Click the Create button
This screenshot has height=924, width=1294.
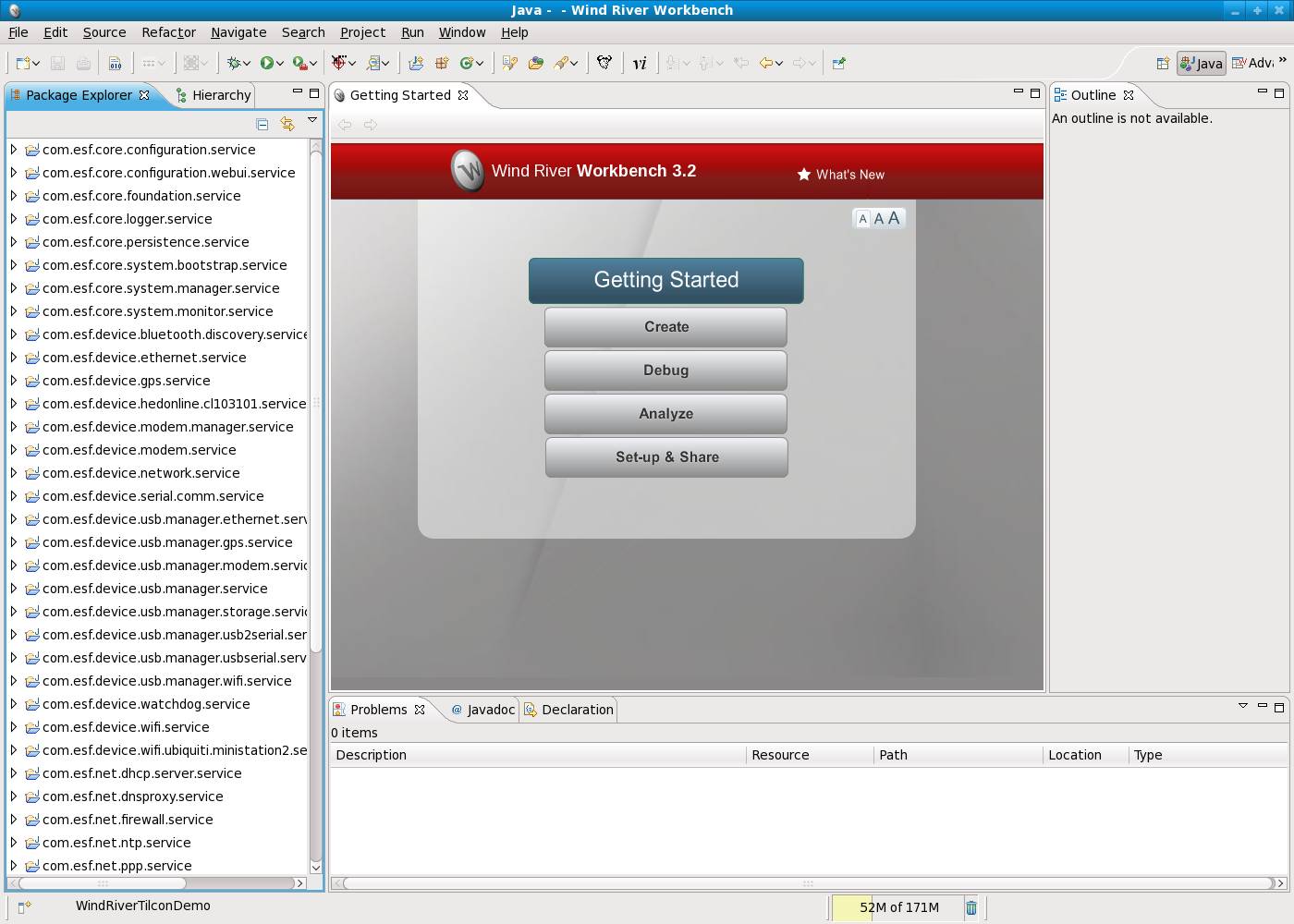coord(665,327)
